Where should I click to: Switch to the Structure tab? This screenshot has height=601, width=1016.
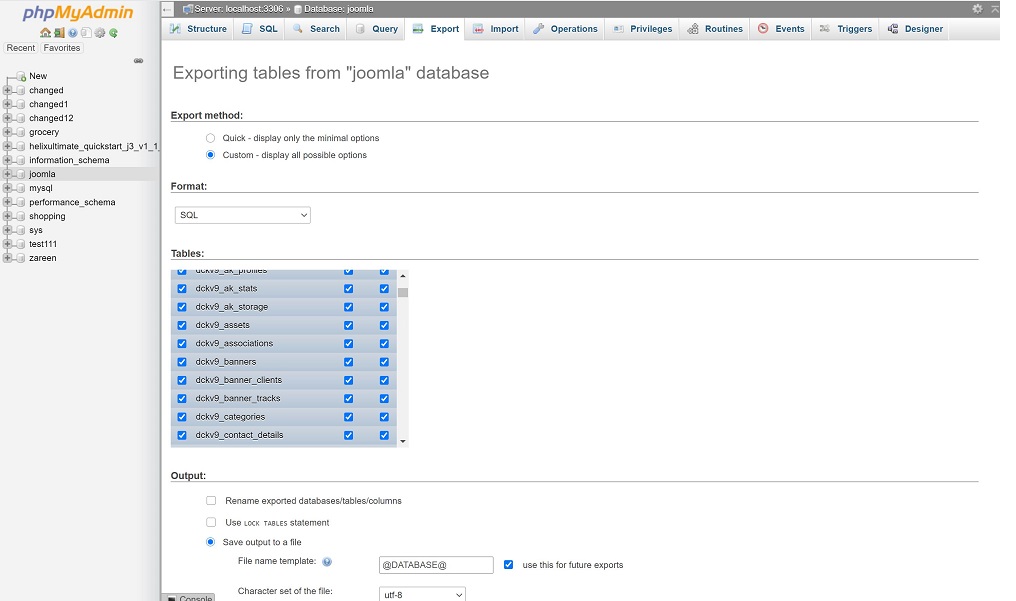pos(198,29)
